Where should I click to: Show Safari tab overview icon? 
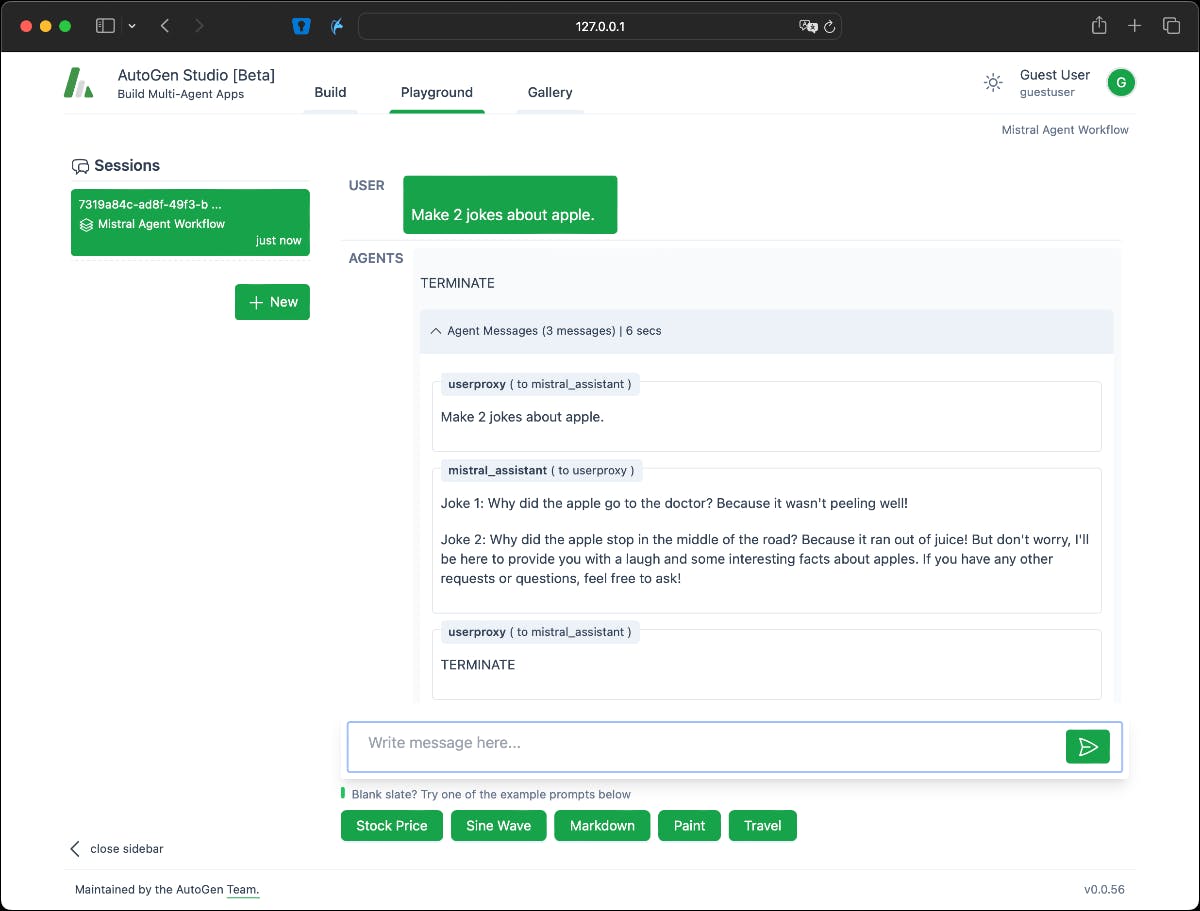click(x=1171, y=26)
